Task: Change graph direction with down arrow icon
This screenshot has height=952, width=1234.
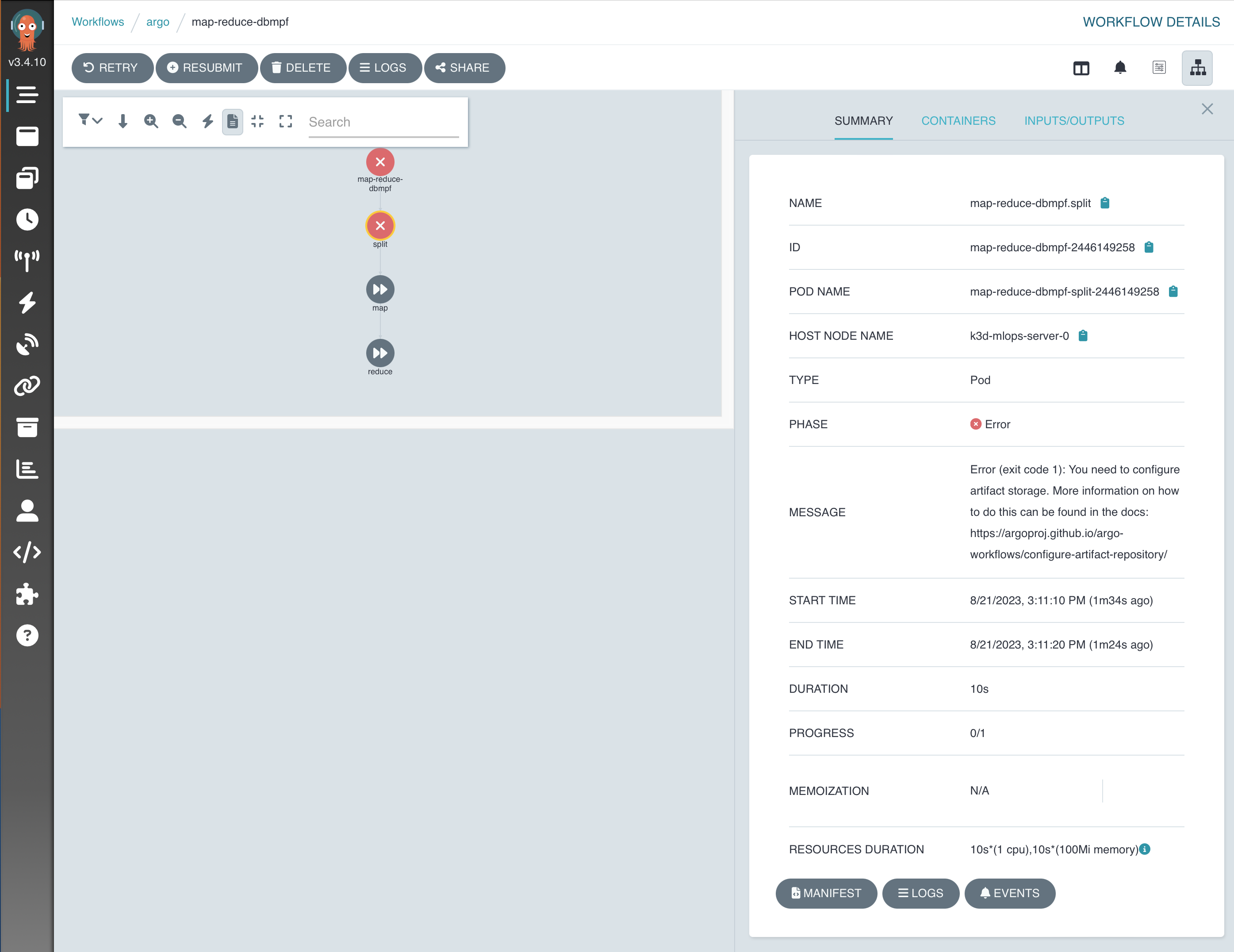Action: (x=123, y=121)
